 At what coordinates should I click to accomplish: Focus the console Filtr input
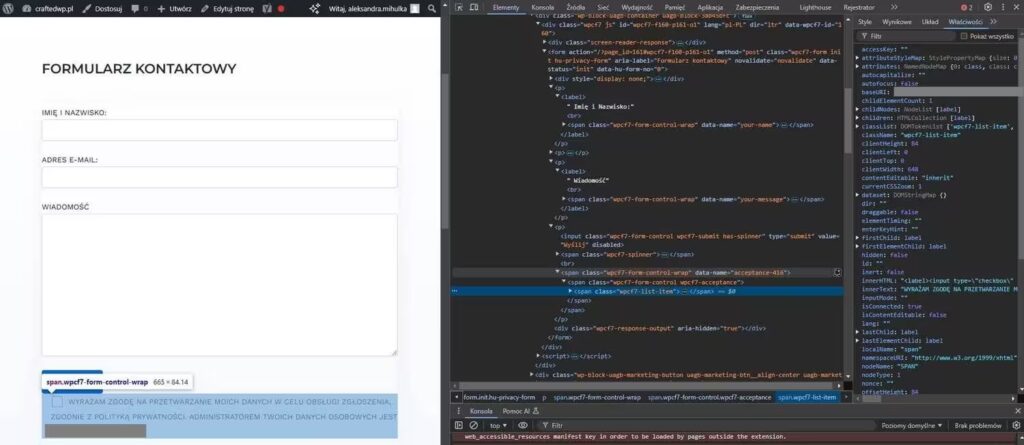(x=707, y=425)
